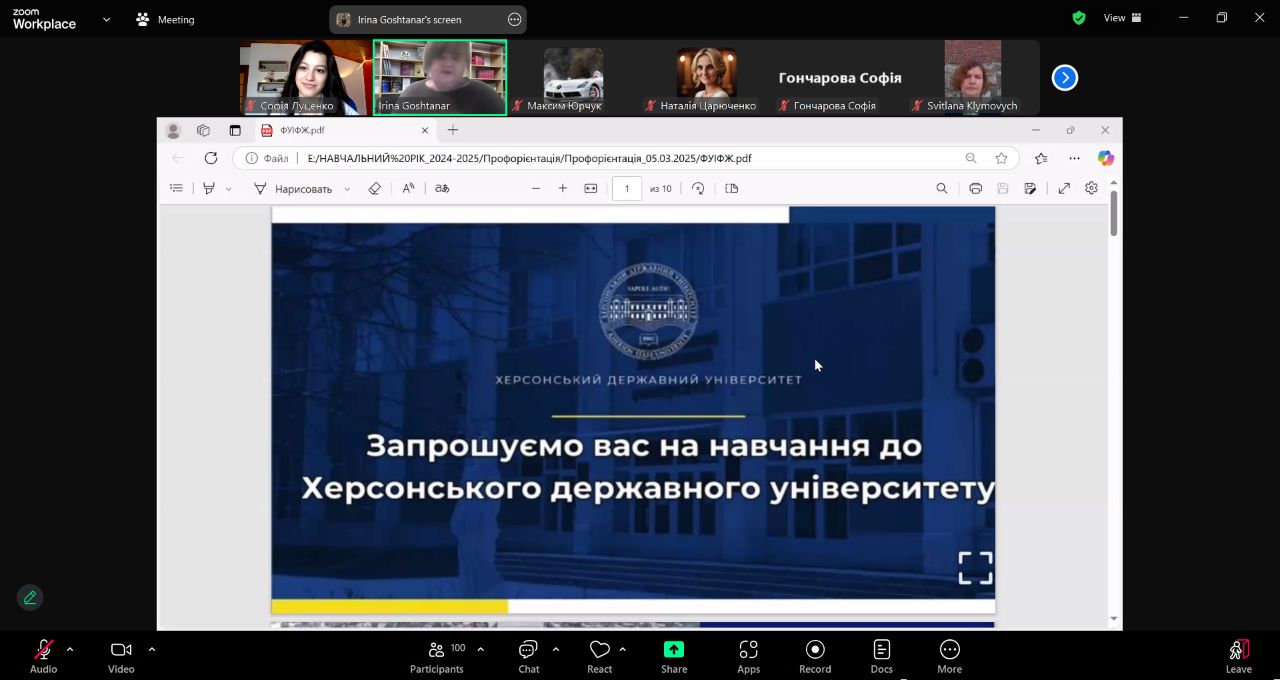This screenshot has height=680, width=1280.
Task: Start Read aloud in PDF toolbar
Action: (408, 188)
